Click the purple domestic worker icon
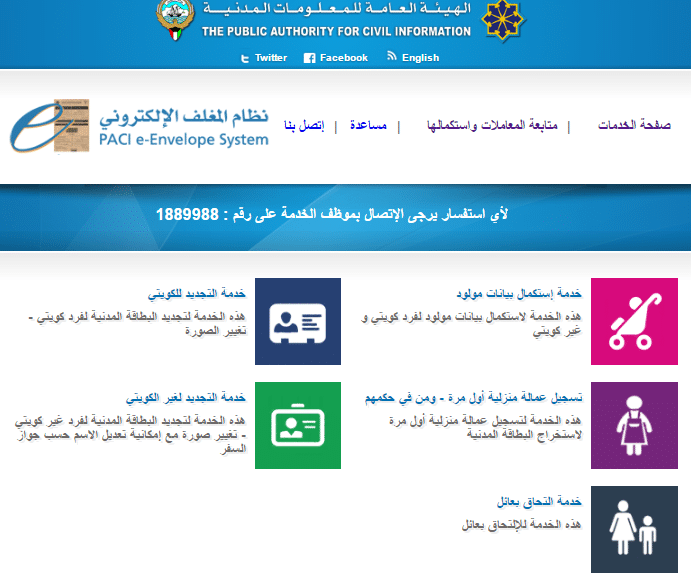Image resolution: width=691 pixels, height=580 pixels. click(x=634, y=425)
